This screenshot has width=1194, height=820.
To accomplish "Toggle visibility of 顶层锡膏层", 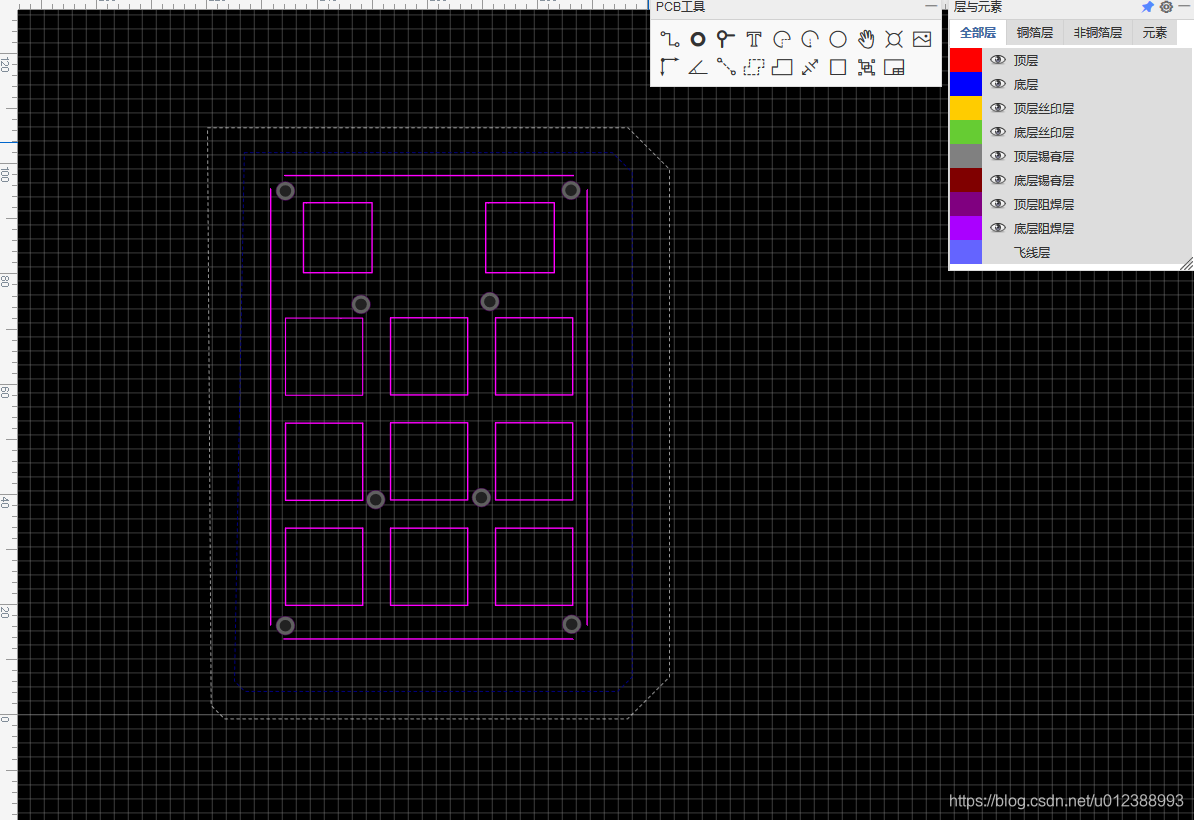I will pos(998,155).
